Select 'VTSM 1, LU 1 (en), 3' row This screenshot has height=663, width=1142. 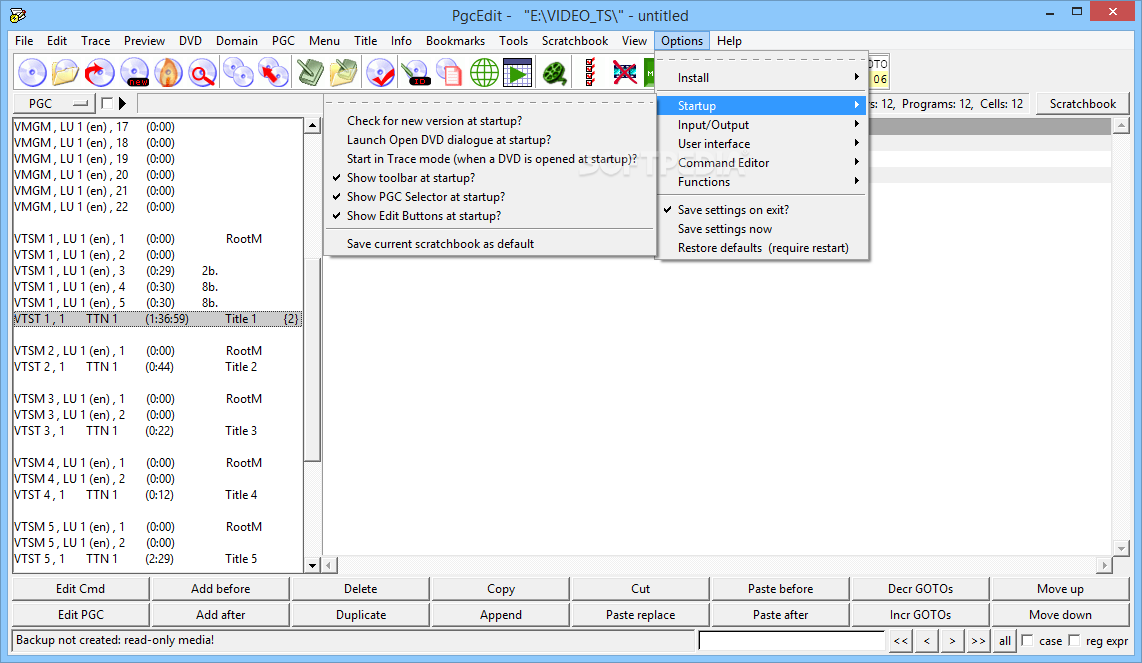[x=157, y=271]
